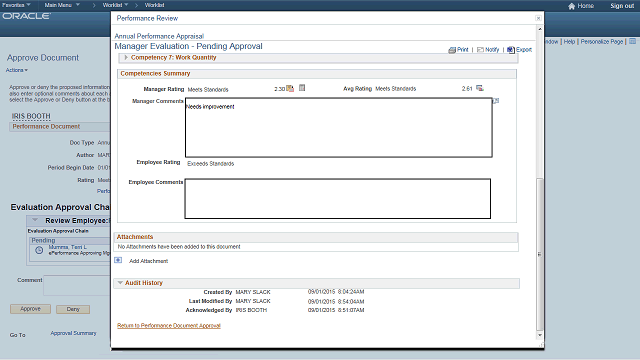Open the Avg Rating details icon
640x360 pixels.
pyautogui.click(x=480, y=88)
